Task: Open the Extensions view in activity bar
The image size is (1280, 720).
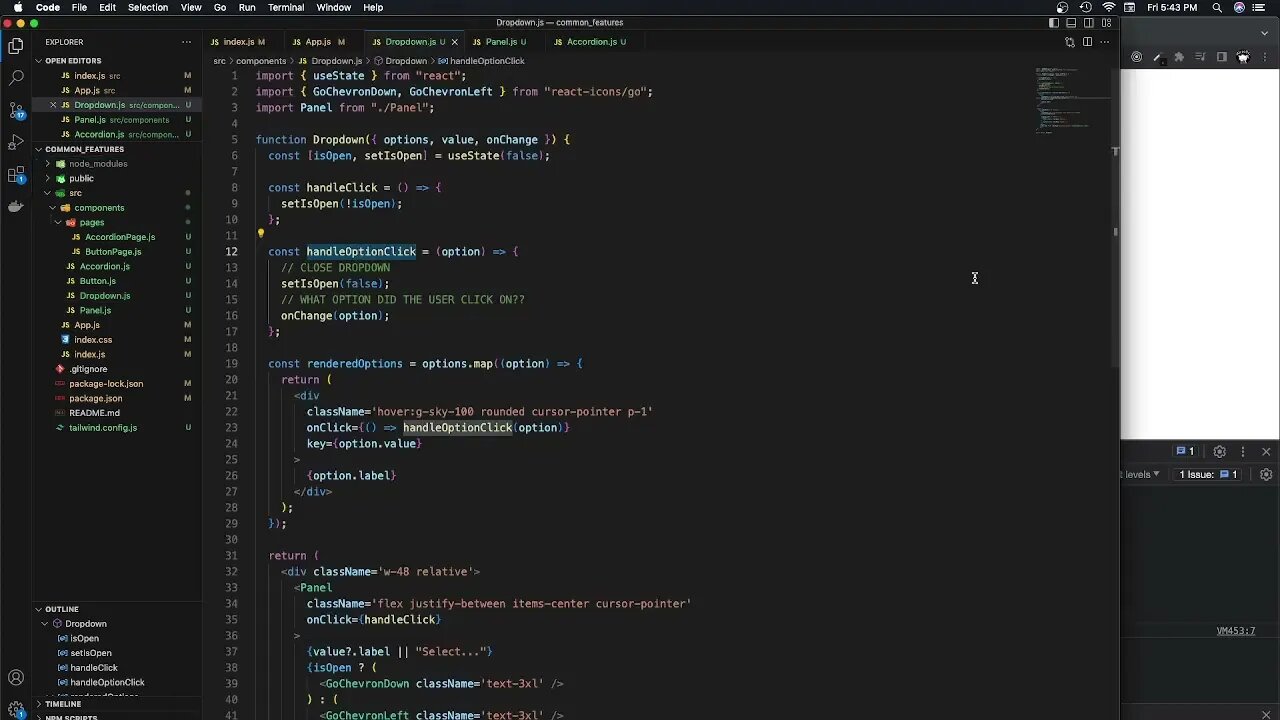Action: pos(16,175)
